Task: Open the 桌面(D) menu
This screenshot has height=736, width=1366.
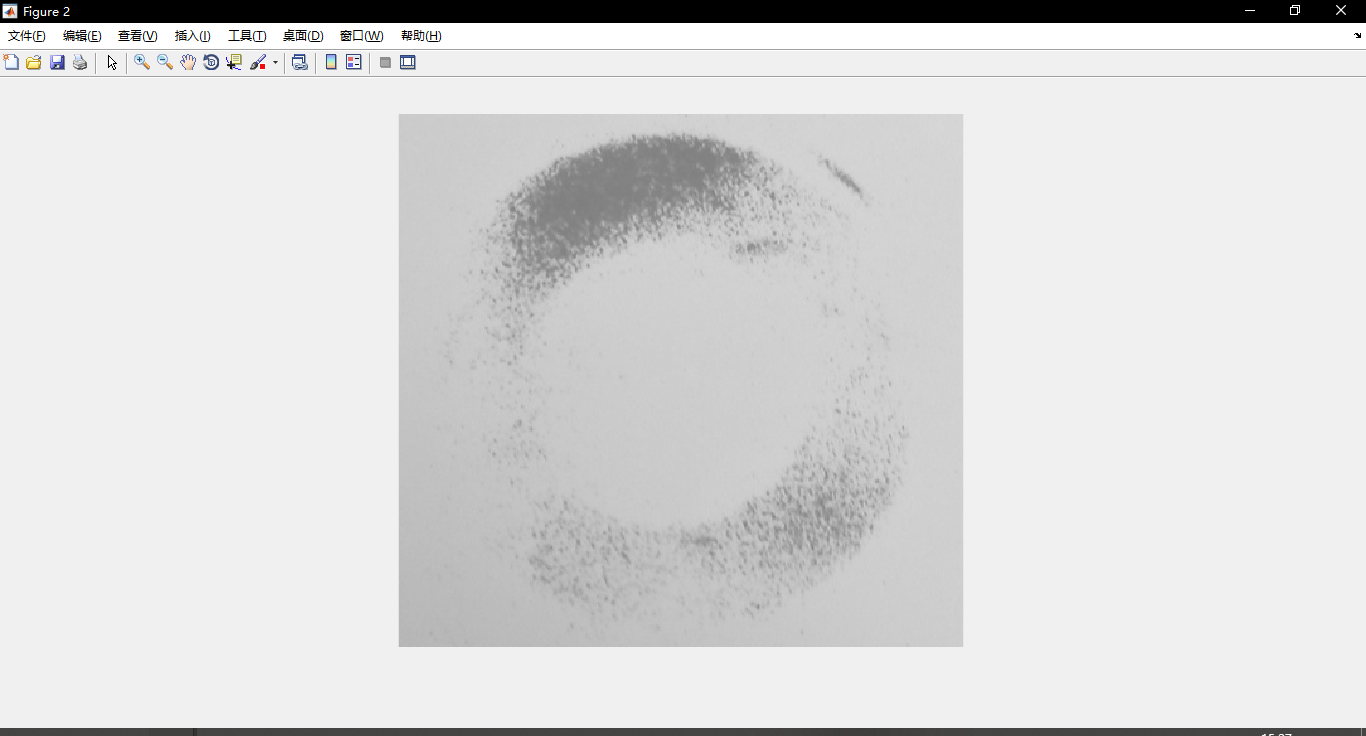Action: (303, 36)
